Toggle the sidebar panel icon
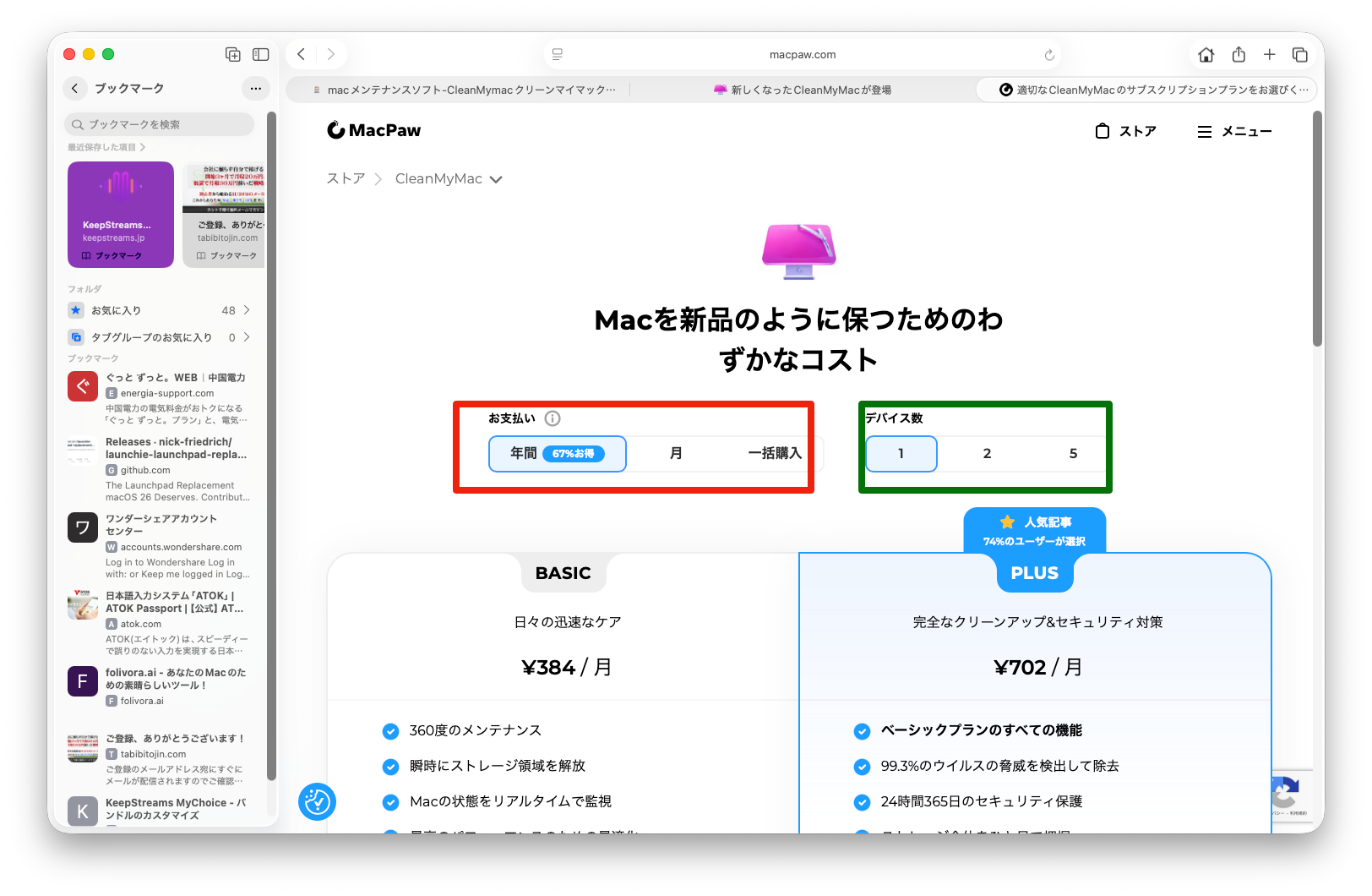The width and height of the screenshot is (1372, 896). coord(261,55)
